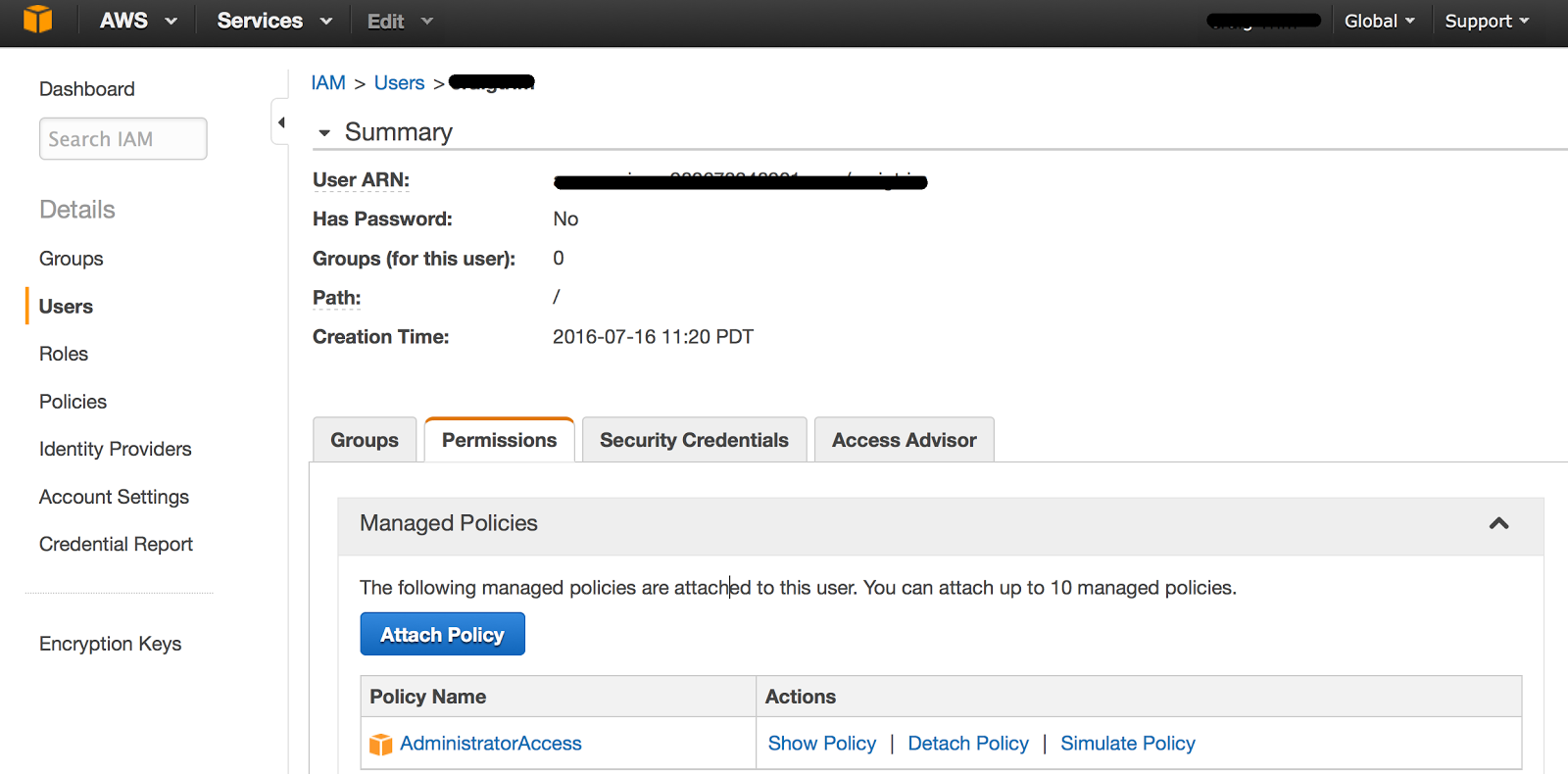Screen dimensions: 1568x774
Task: Click the AWS cube logo
Action: [37, 20]
